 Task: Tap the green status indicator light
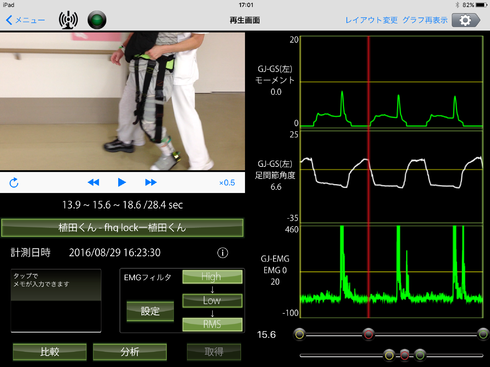point(97,20)
